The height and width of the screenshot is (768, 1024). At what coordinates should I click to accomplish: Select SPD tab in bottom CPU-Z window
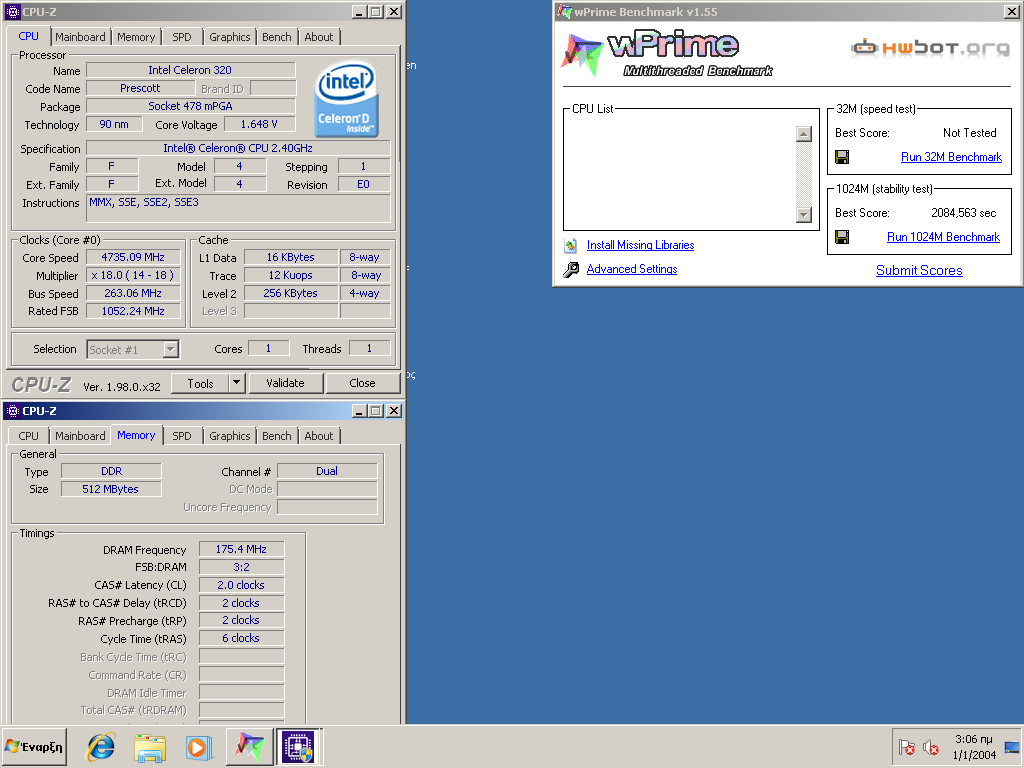click(182, 436)
